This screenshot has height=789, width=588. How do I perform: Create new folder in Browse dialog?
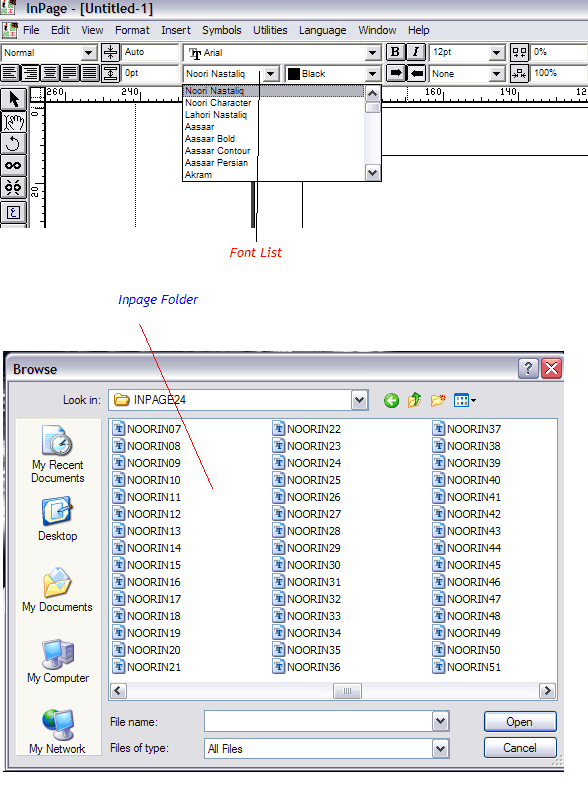(438, 401)
